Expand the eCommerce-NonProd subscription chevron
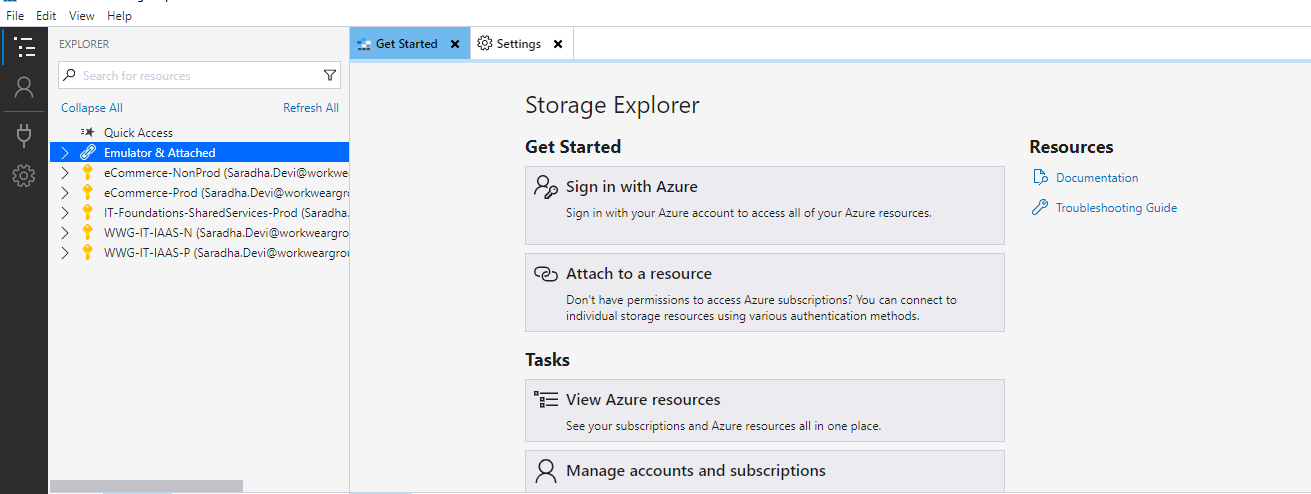Screen dimensions: 1311x494 point(64,172)
